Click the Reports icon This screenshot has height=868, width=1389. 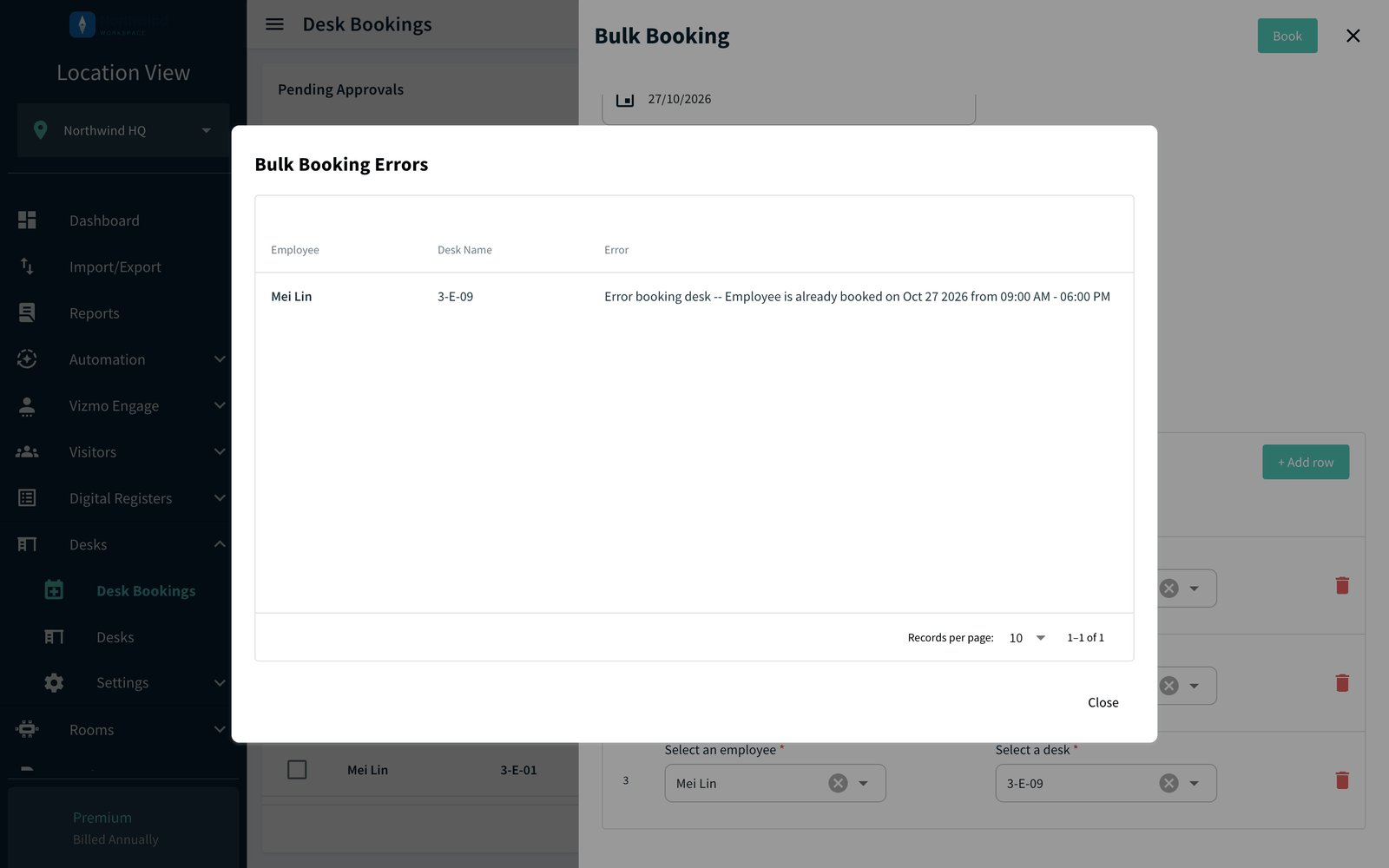(x=27, y=313)
